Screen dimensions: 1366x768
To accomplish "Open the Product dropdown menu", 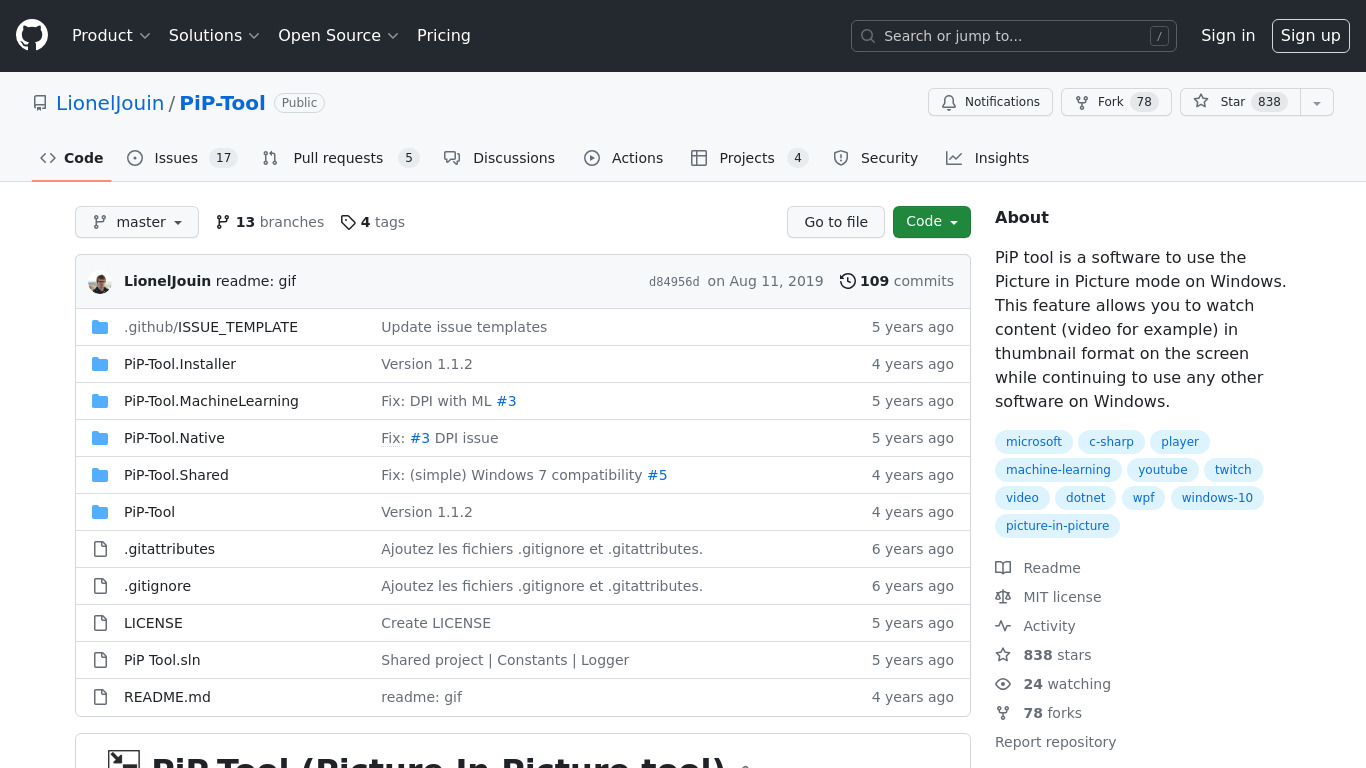I will (111, 35).
